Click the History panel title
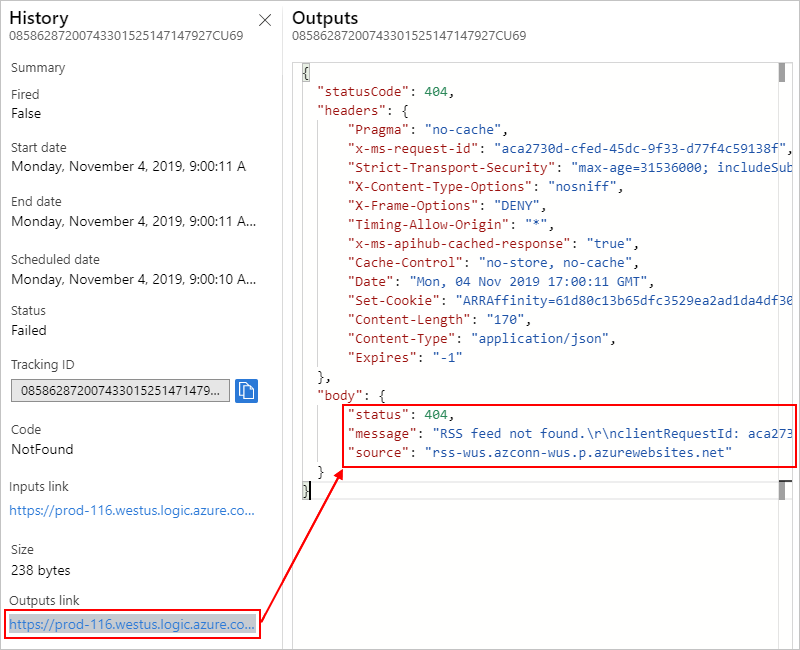The height and width of the screenshot is (650, 800). click(x=39, y=18)
